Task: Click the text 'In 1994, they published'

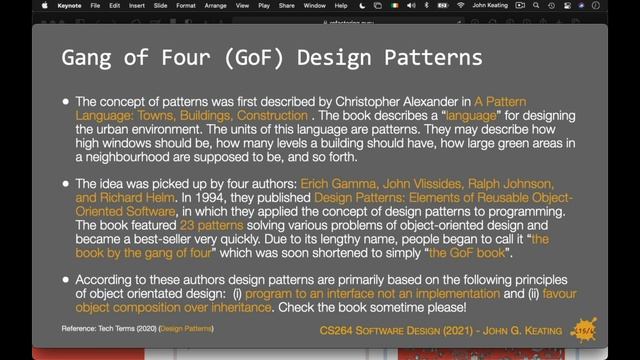Action: 246,198
